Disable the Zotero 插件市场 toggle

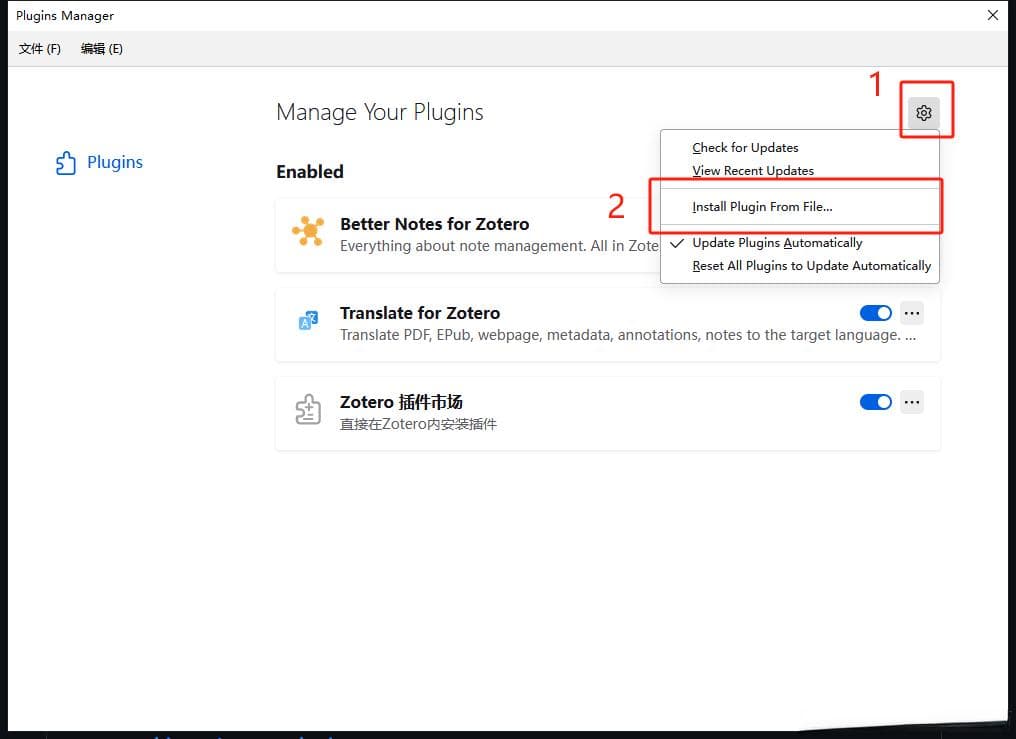pos(875,402)
